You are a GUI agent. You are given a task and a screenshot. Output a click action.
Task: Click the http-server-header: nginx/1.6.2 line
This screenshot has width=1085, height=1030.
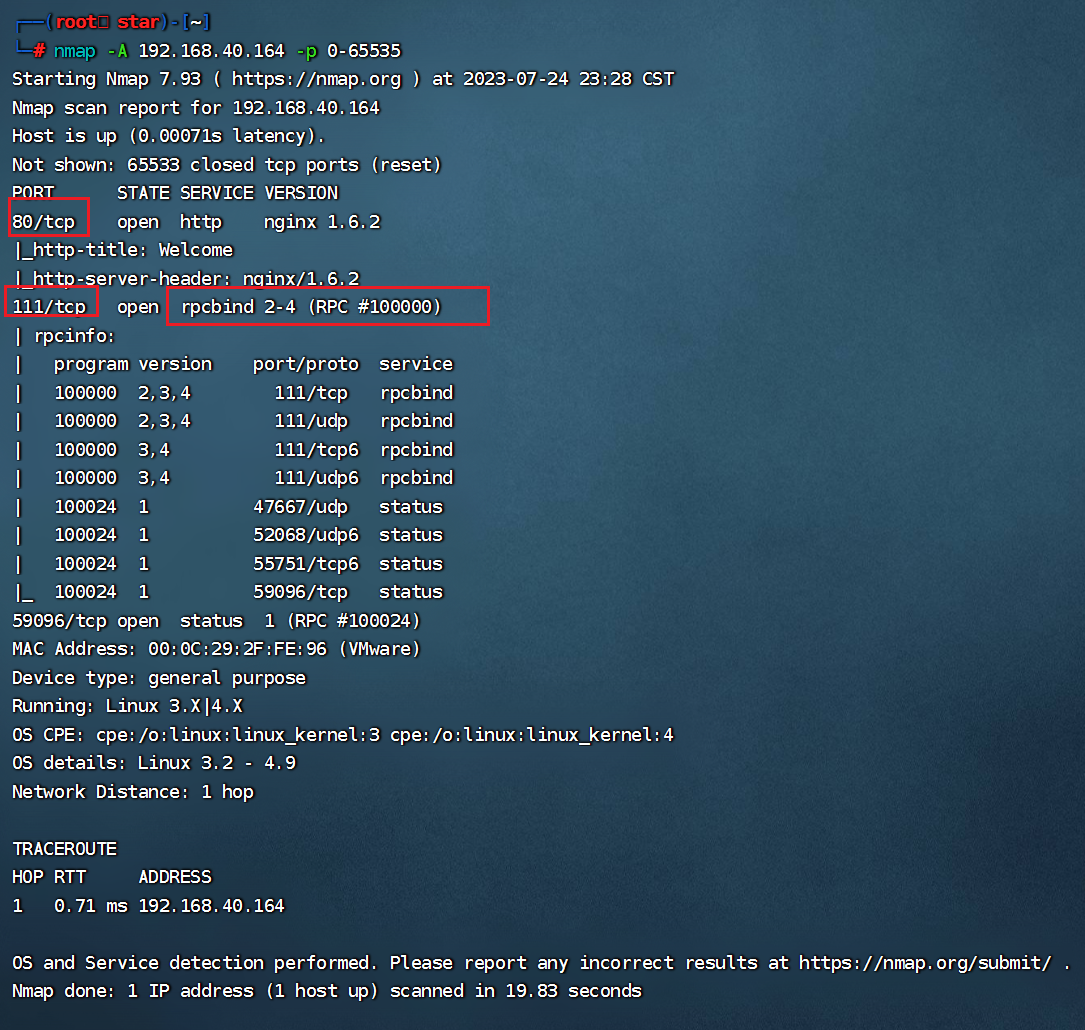[x=187, y=279]
